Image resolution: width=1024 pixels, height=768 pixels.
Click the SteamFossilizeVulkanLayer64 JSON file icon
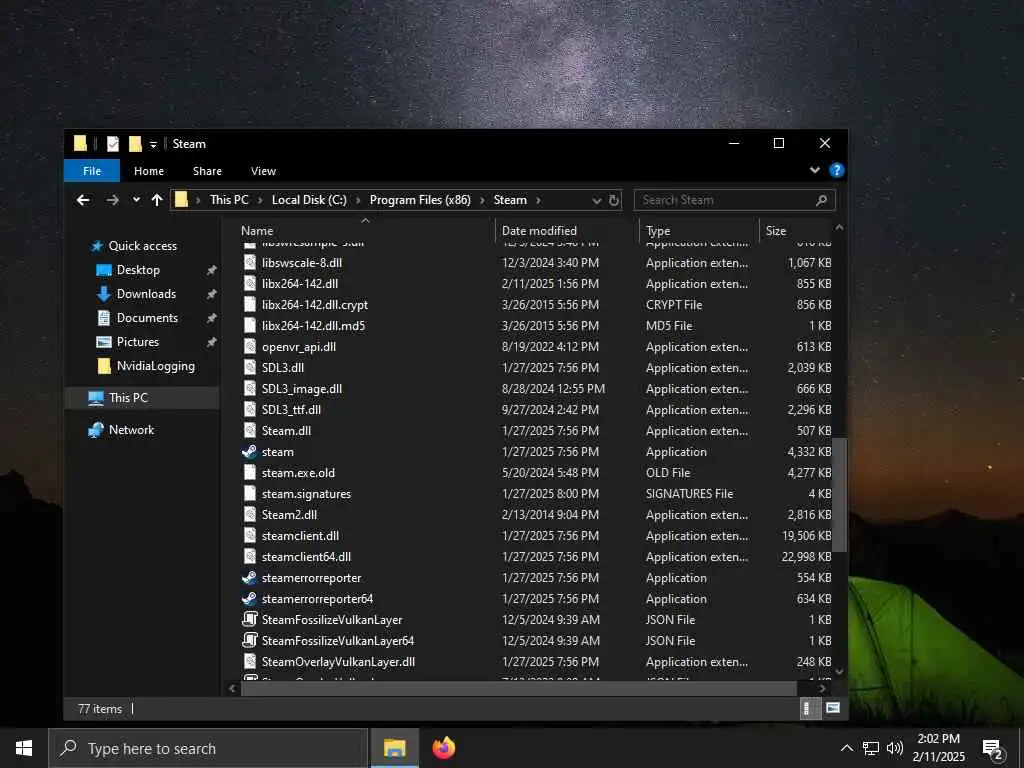(249, 641)
